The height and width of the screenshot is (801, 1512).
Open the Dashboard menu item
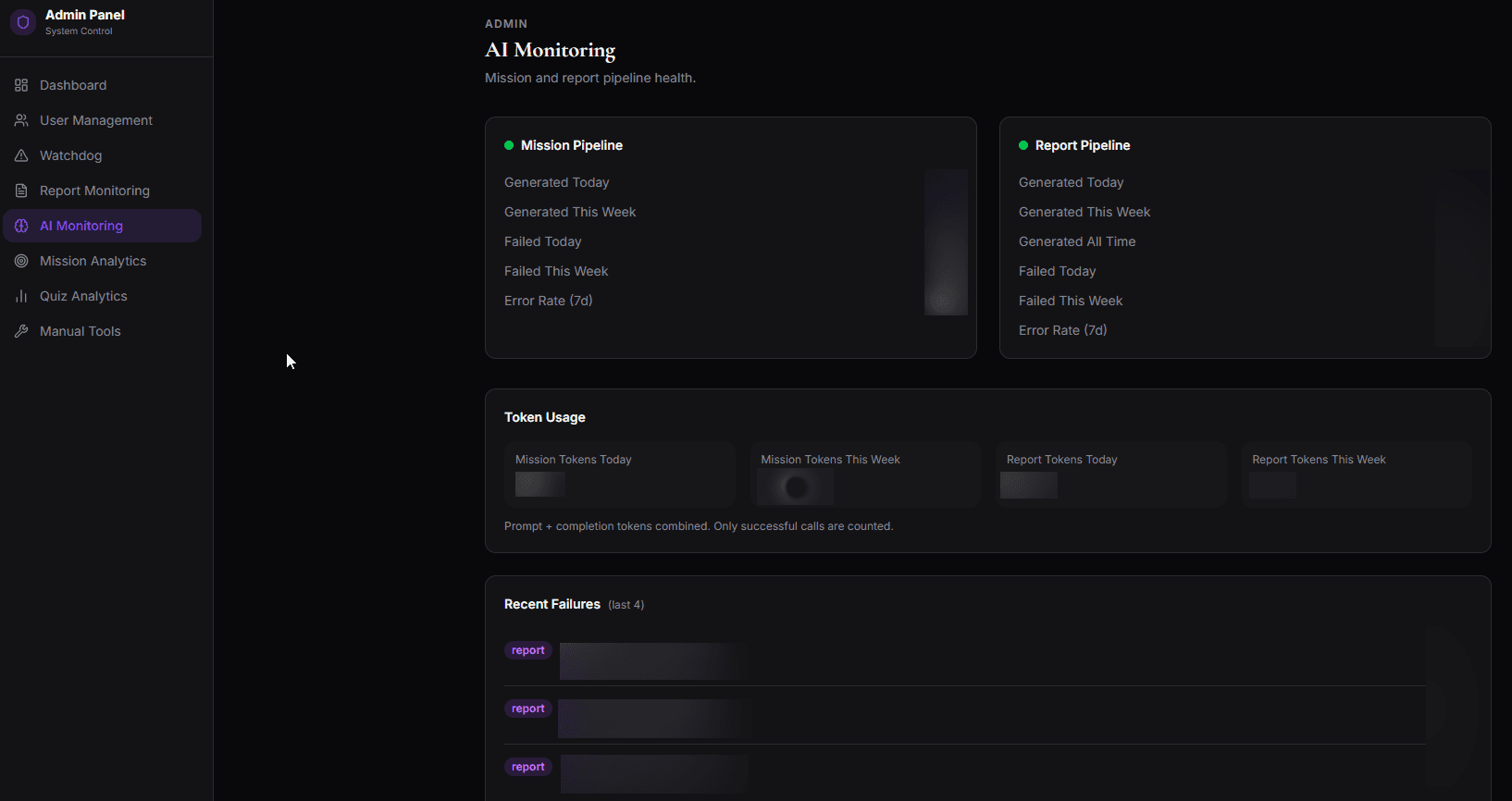point(103,85)
